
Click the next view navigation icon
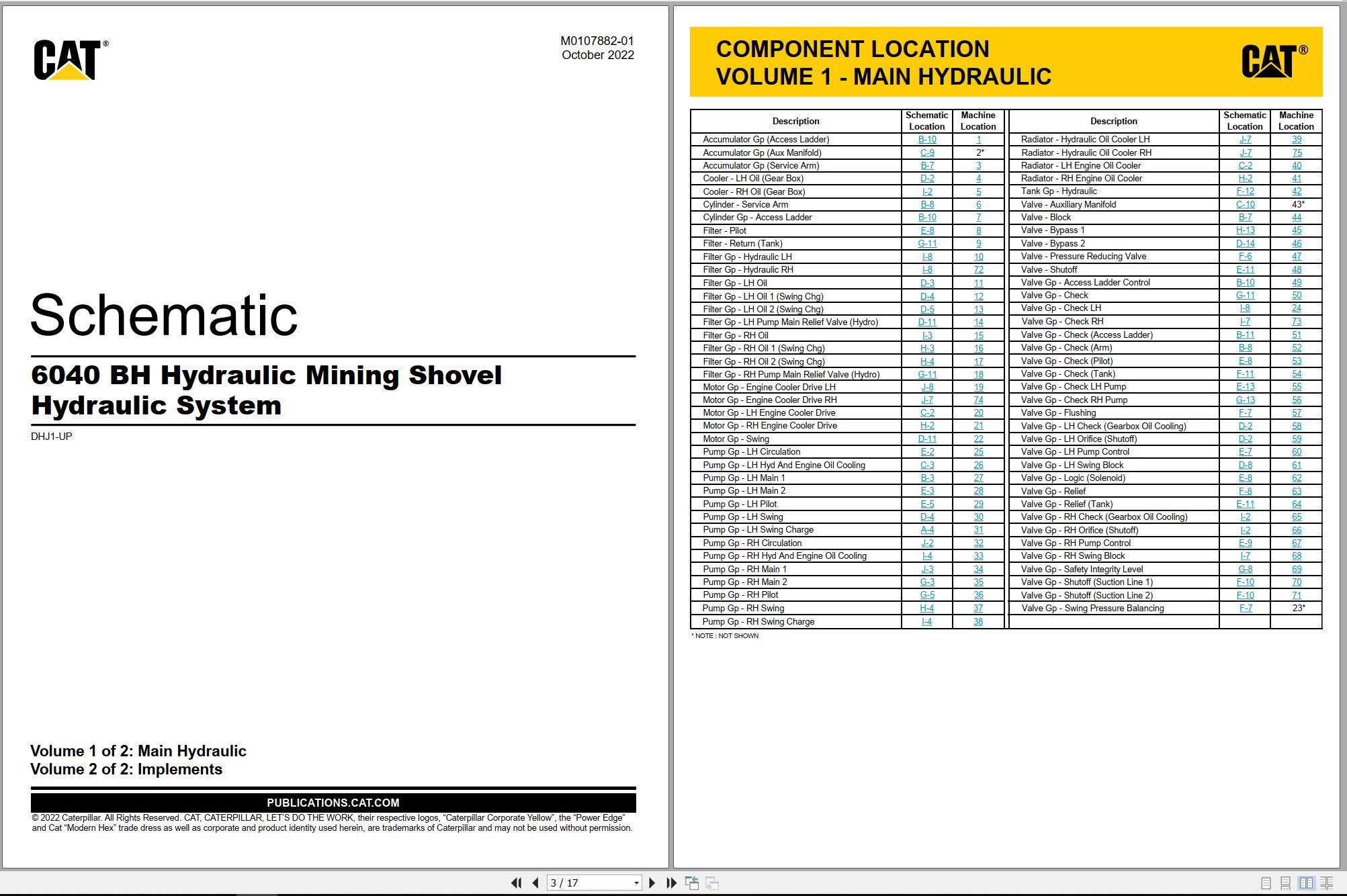tap(712, 883)
